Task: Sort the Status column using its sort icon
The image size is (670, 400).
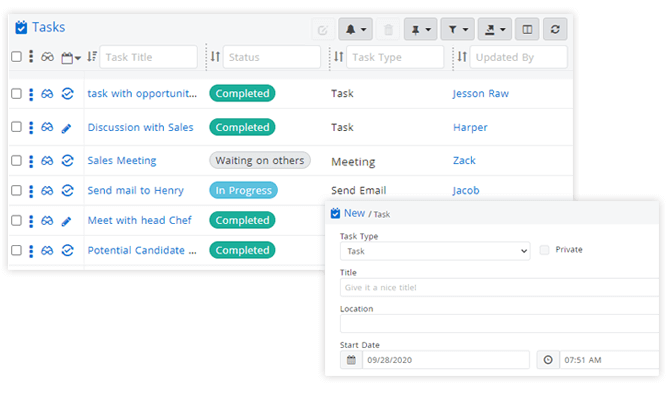Action: tap(214, 57)
